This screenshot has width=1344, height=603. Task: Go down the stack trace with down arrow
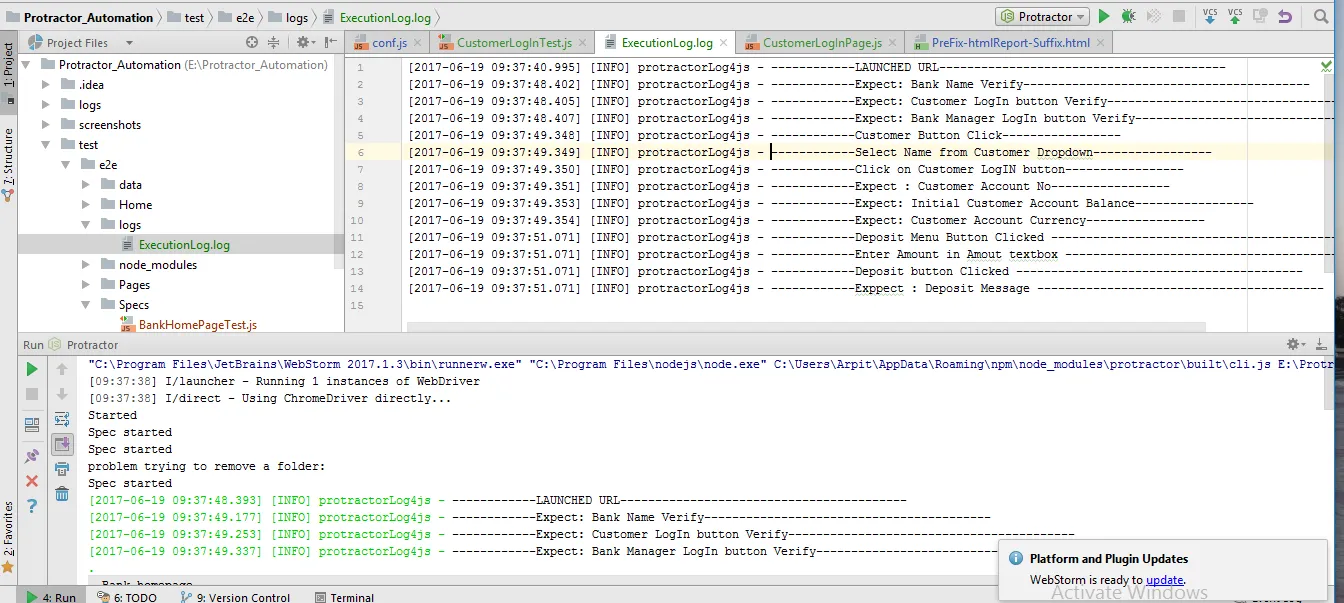pos(62,395)
